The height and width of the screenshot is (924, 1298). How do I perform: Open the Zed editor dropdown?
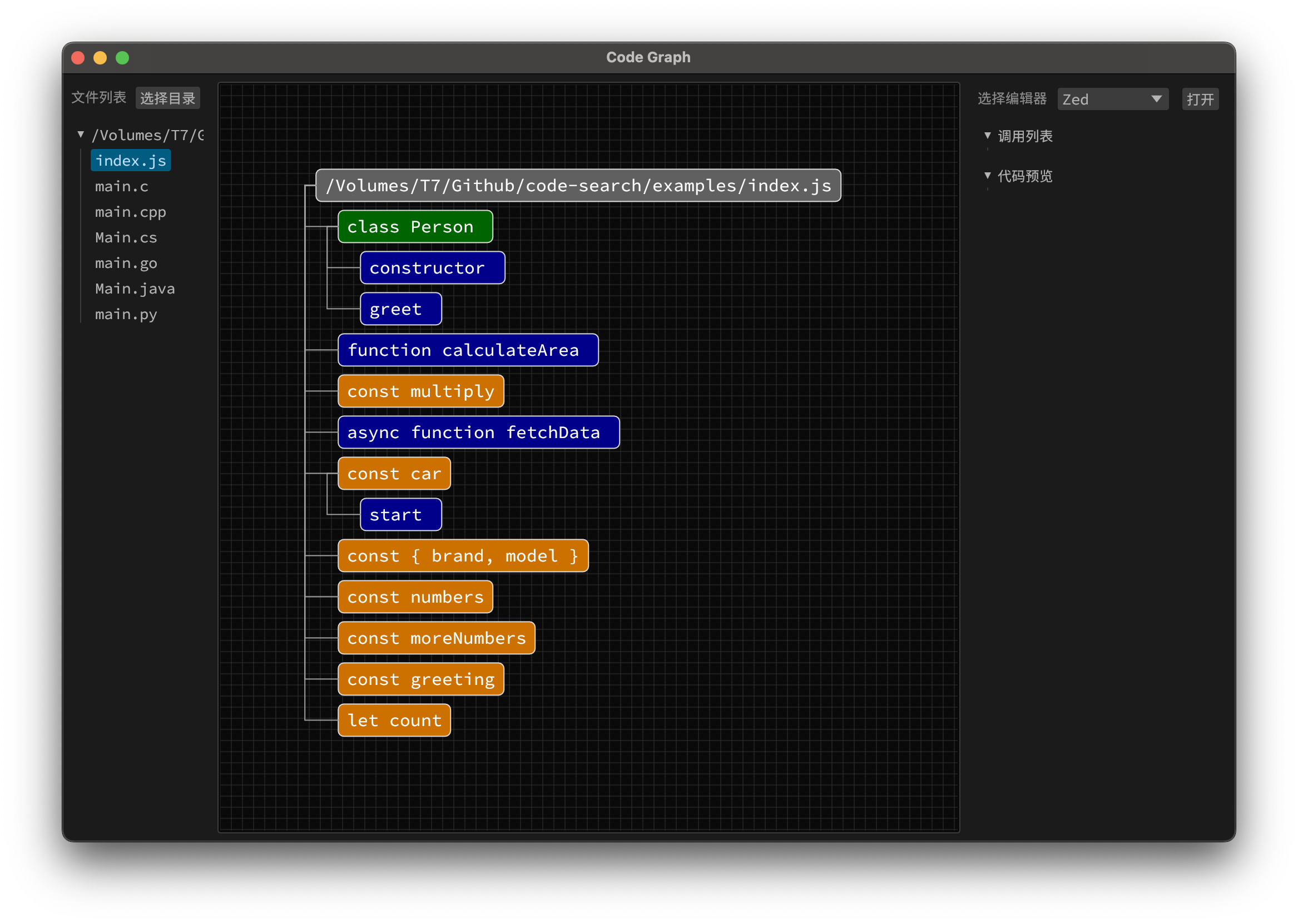click(x=1112, y=99)
